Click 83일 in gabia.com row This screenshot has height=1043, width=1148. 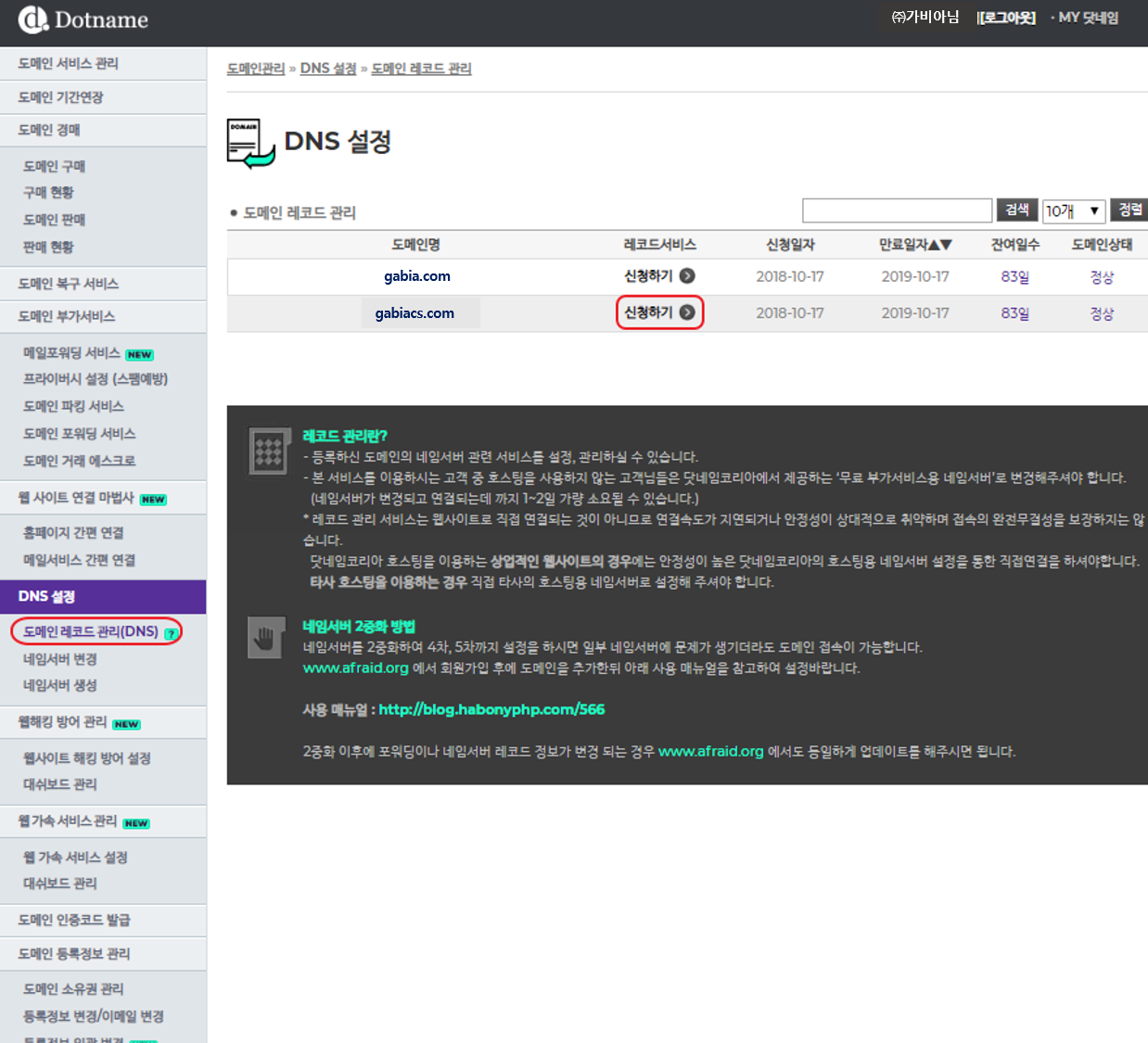(1014, 277)
